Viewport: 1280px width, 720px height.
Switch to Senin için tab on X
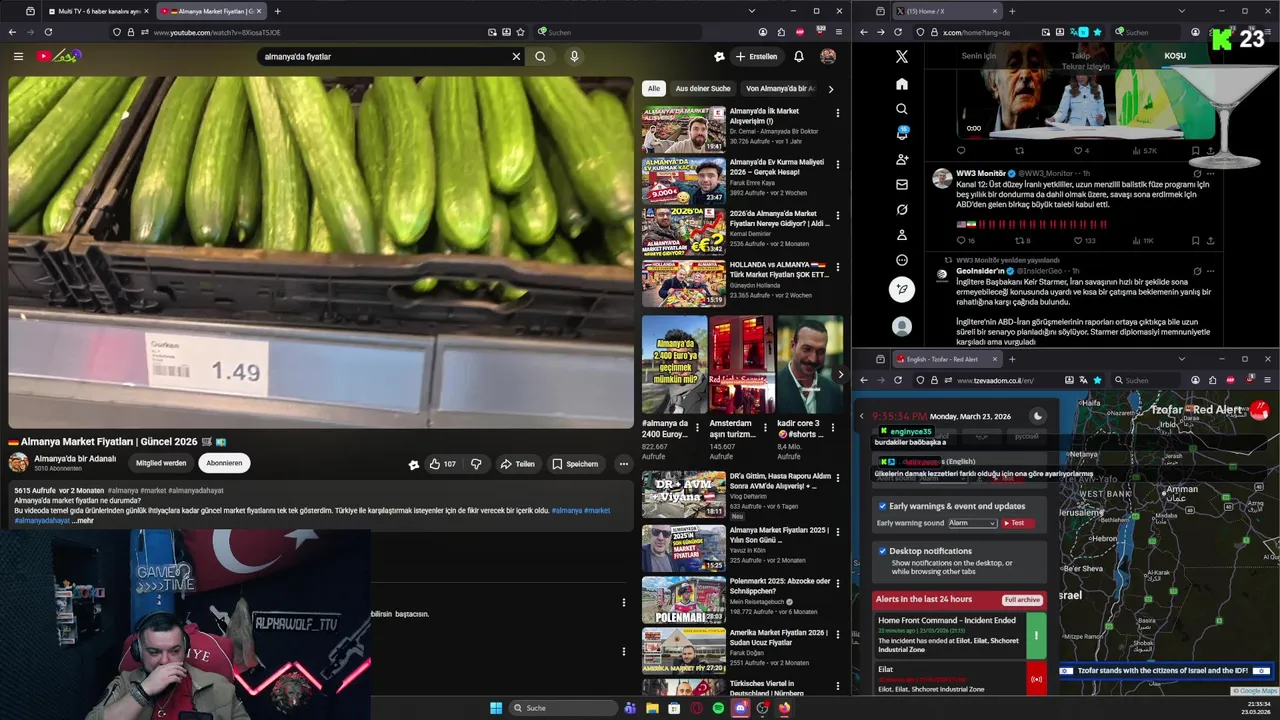coord(979,56)
